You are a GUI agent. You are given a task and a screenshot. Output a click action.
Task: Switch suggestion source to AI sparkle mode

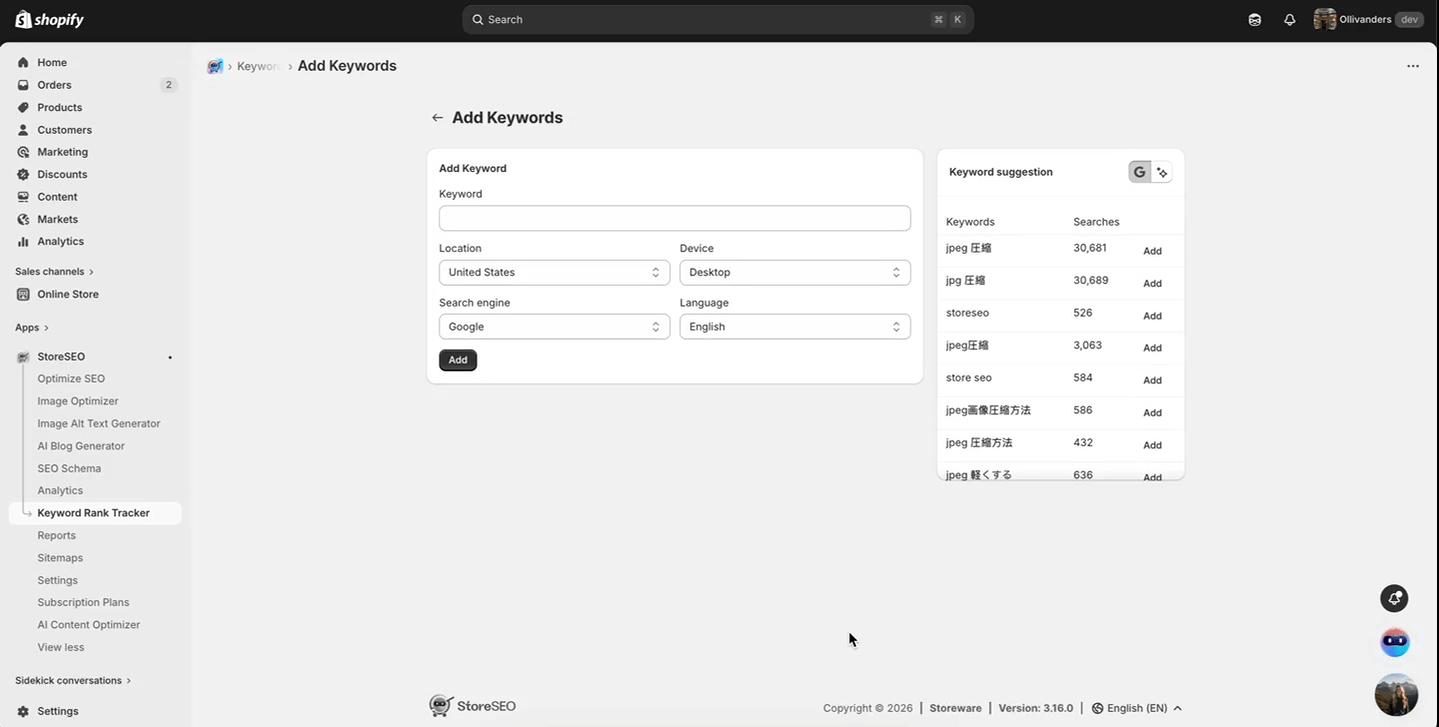click(x=1162, y=171)
